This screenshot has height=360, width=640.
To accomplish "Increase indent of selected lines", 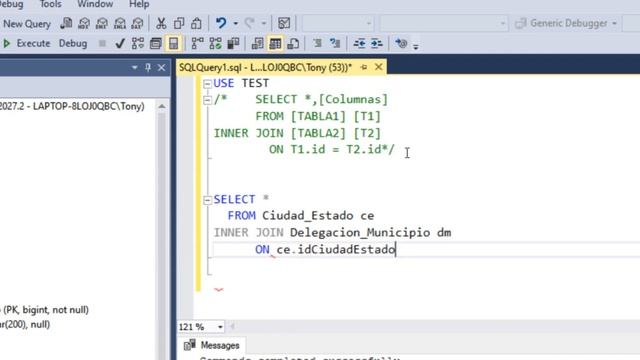I will 377,43.
